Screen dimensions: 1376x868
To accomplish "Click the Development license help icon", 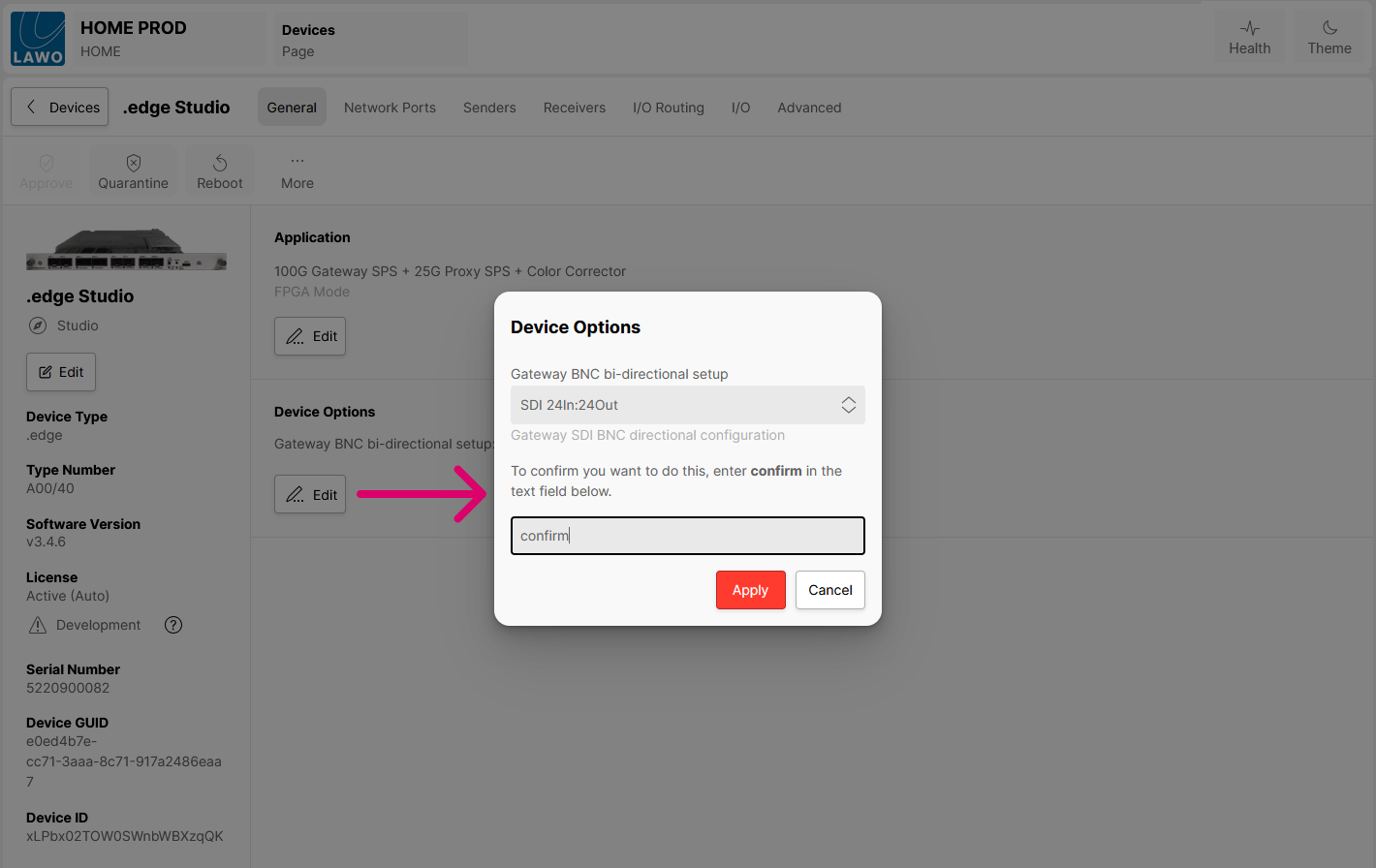I will click(x=173, y=625).
